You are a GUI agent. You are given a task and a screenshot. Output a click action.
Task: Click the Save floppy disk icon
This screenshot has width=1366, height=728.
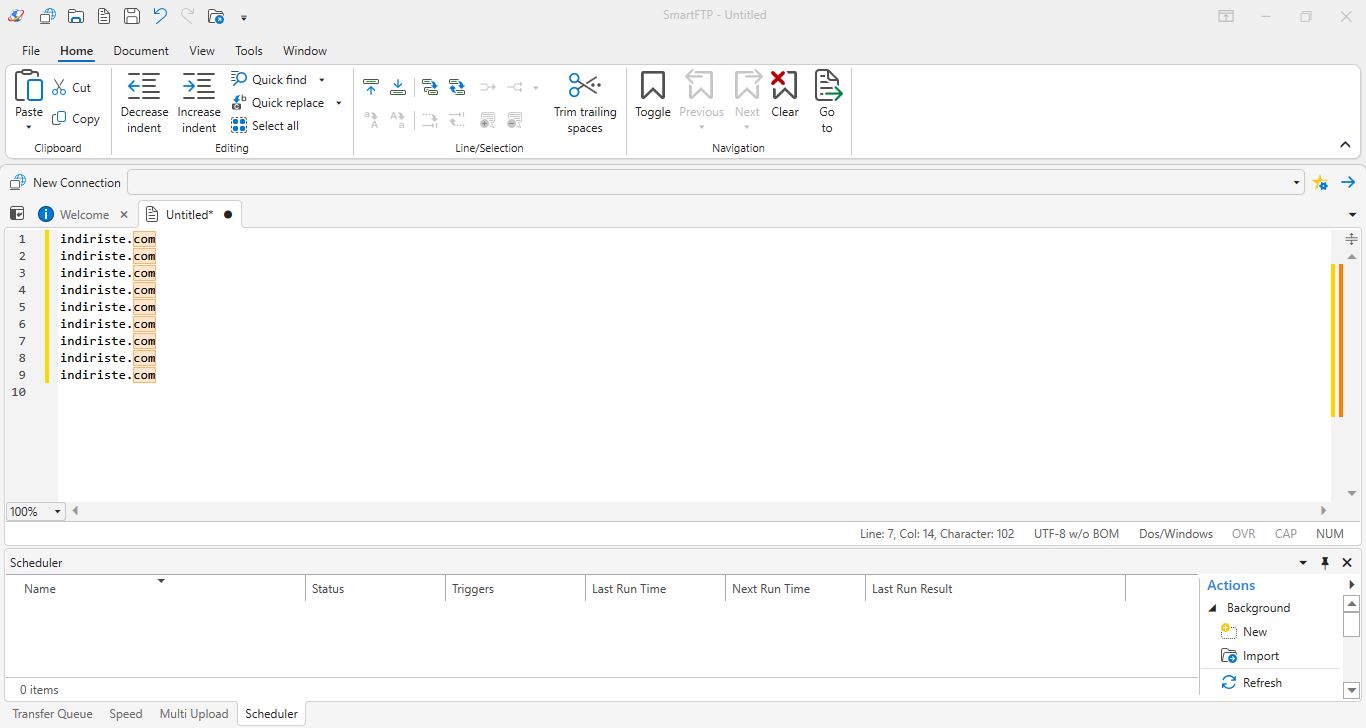point(131,16)
